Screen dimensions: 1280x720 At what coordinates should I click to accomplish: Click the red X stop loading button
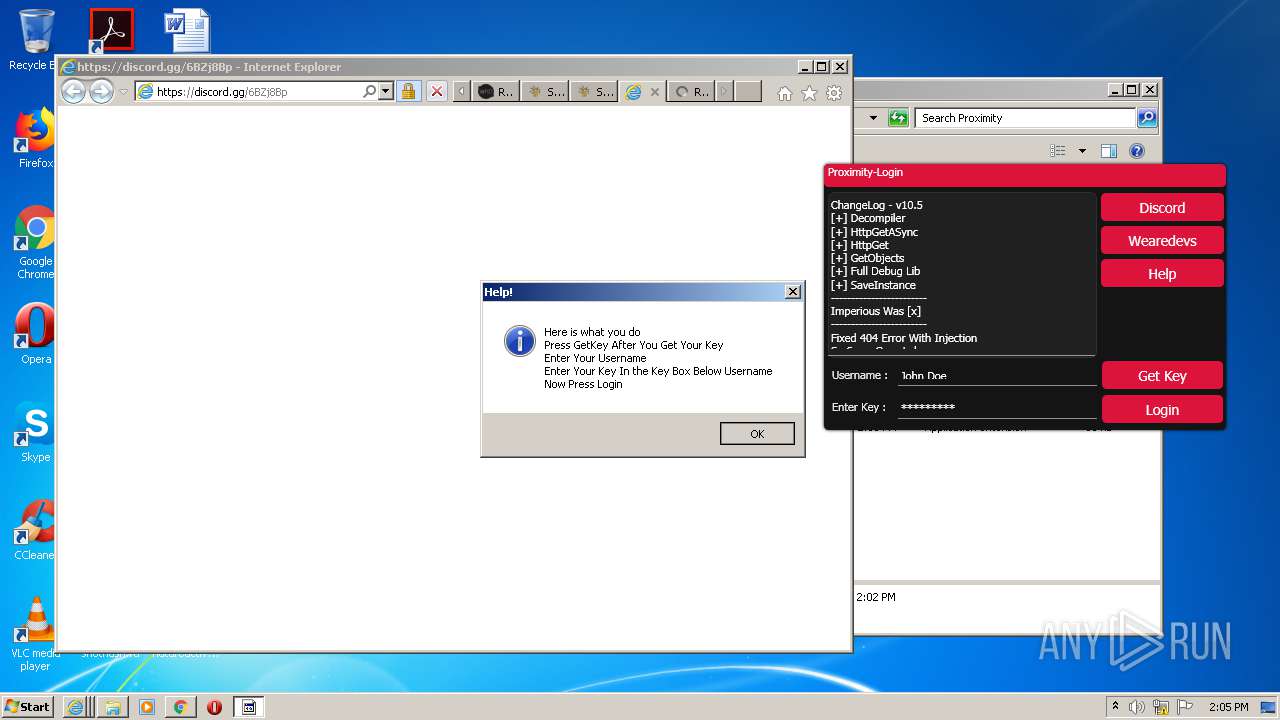point(437,92)
